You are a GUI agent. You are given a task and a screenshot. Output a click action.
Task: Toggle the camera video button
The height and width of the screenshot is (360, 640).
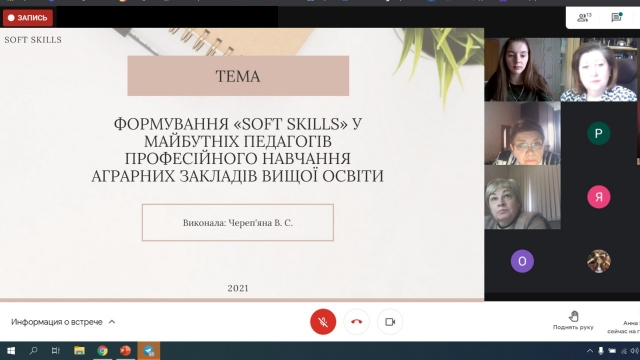point(390,322)
